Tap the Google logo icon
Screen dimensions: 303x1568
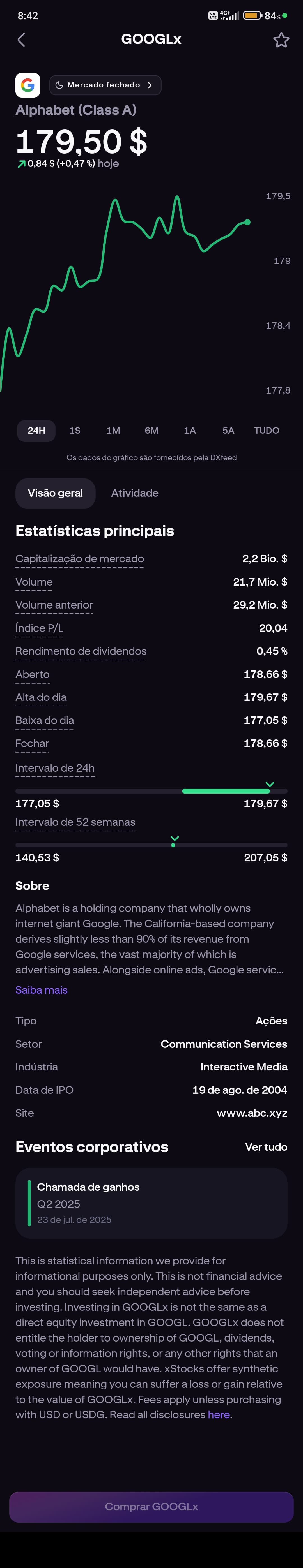[27, 85]
